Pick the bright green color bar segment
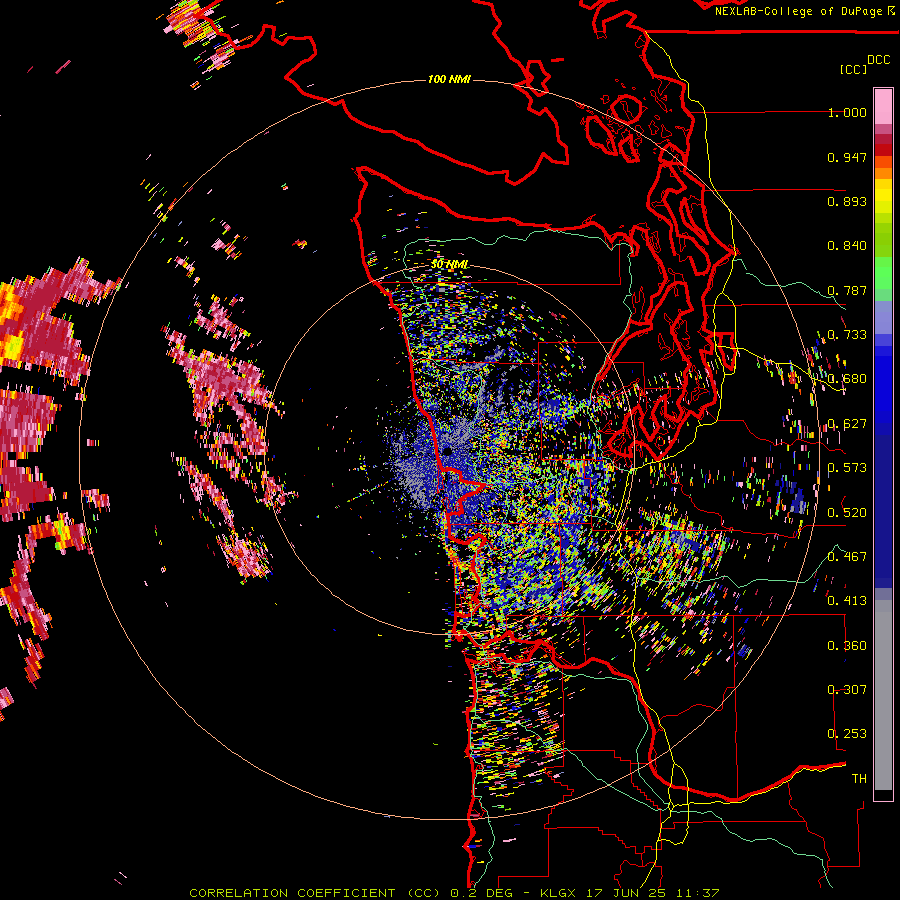The image size is (900, 900). [883, 273]
